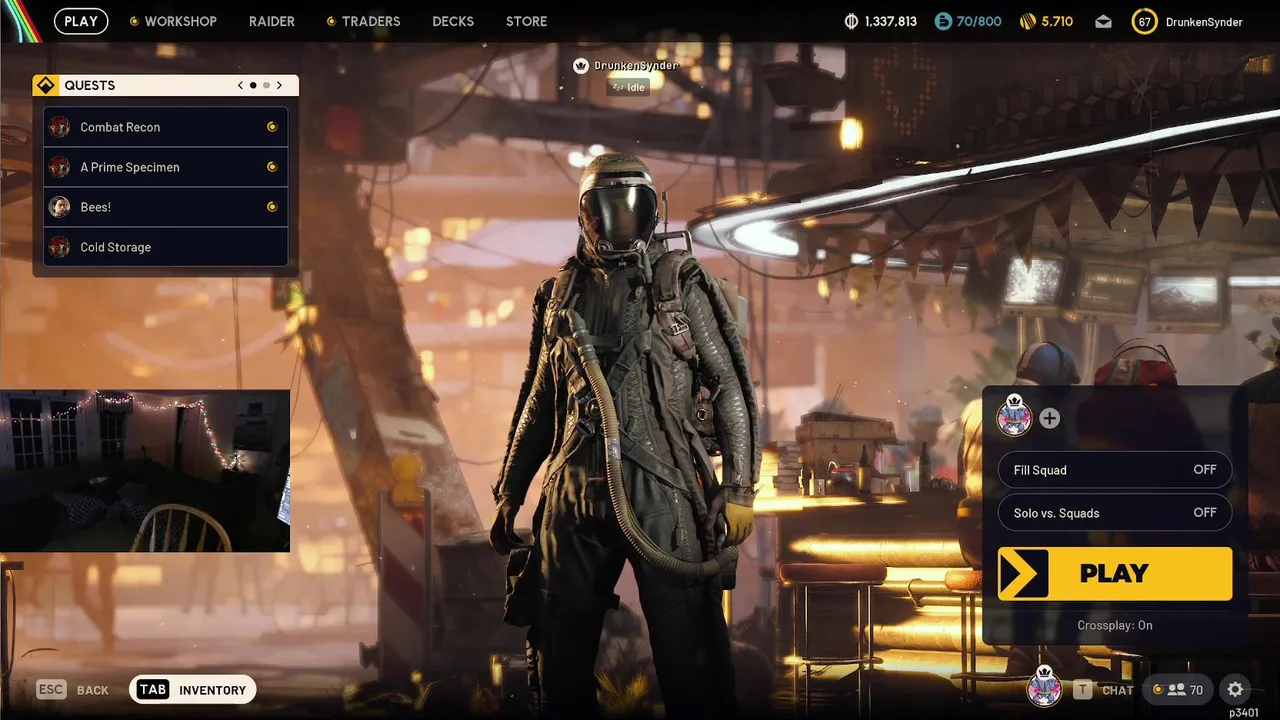Click the yellow dot beside TRADERS

tap(331, 21)
